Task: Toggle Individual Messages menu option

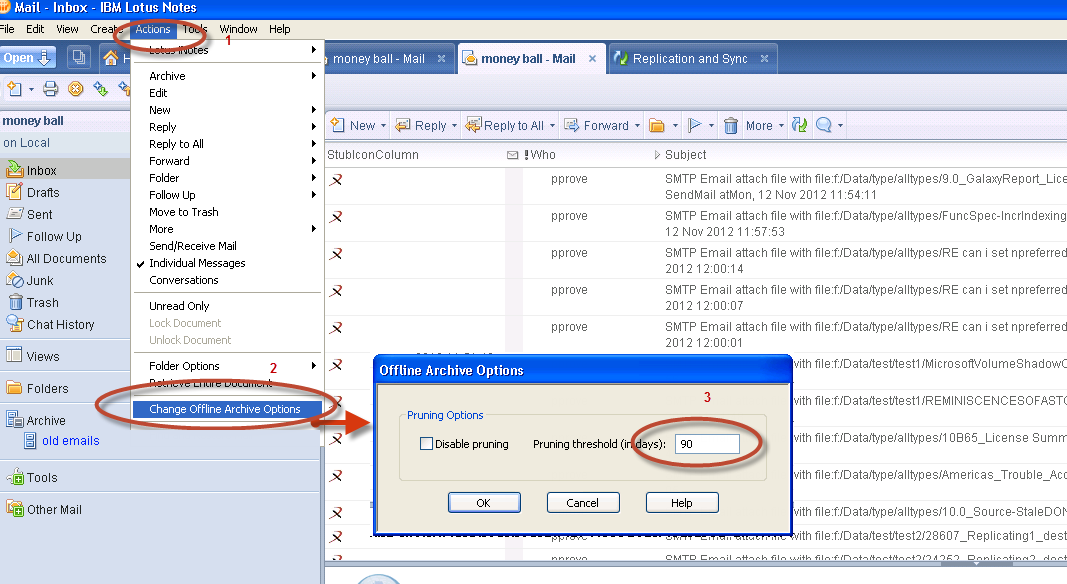Action: [x=227, y=263]
